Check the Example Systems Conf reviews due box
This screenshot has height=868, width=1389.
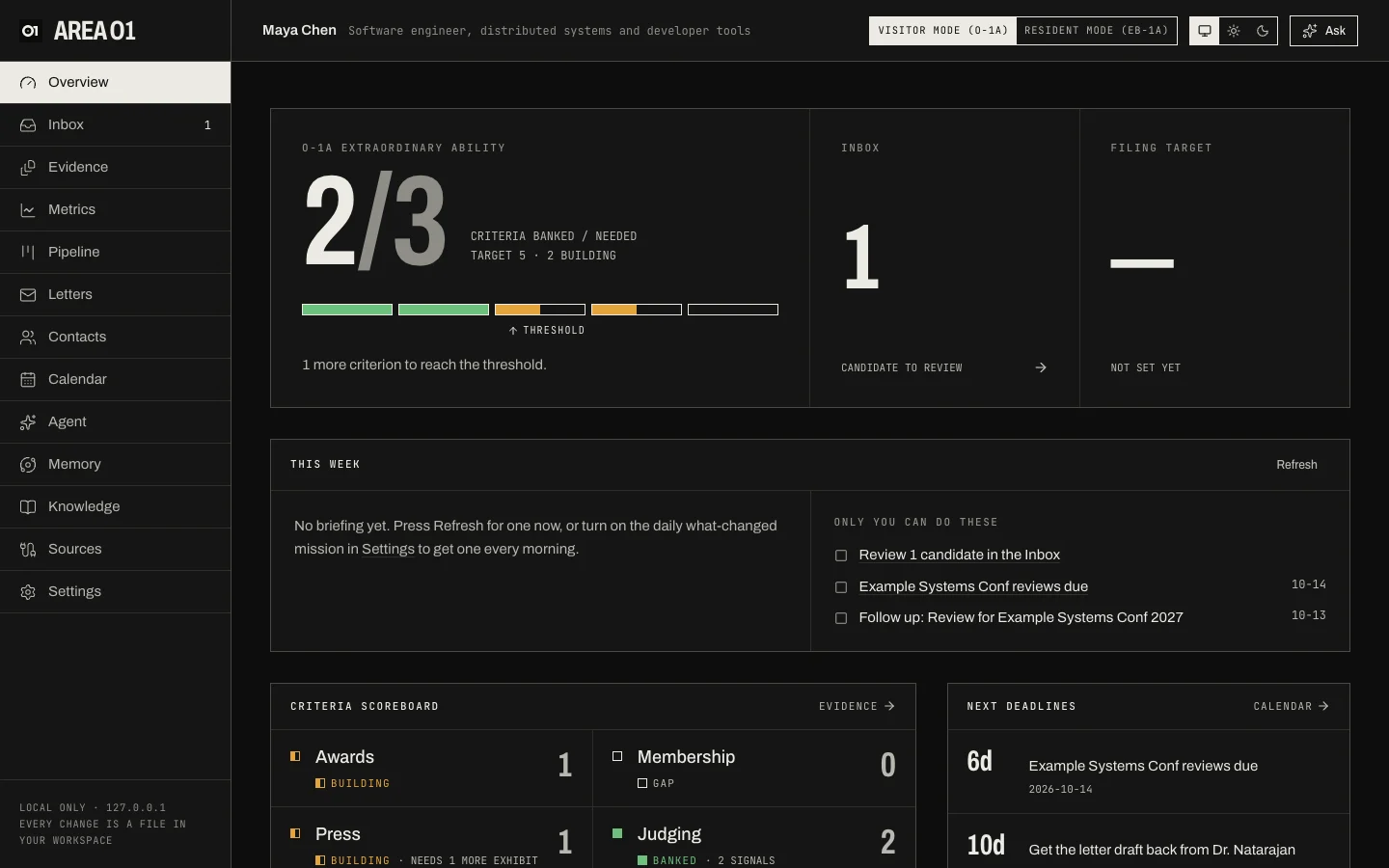tap(841, 587)
